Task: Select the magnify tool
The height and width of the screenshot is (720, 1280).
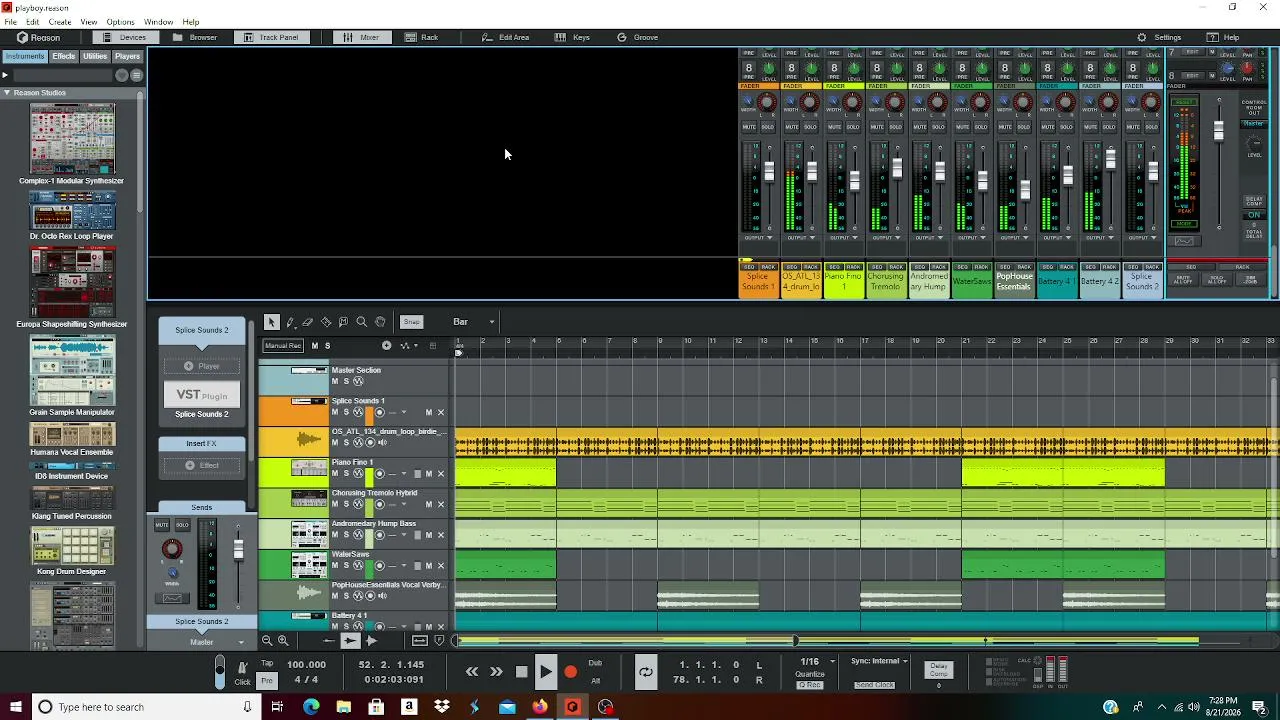Action: point(362,322)
